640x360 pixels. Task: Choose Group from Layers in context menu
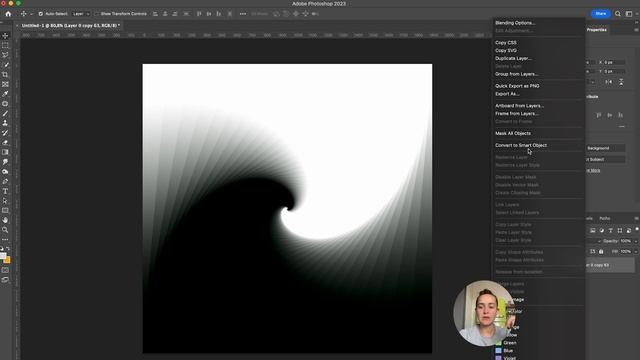click(516, 74)
